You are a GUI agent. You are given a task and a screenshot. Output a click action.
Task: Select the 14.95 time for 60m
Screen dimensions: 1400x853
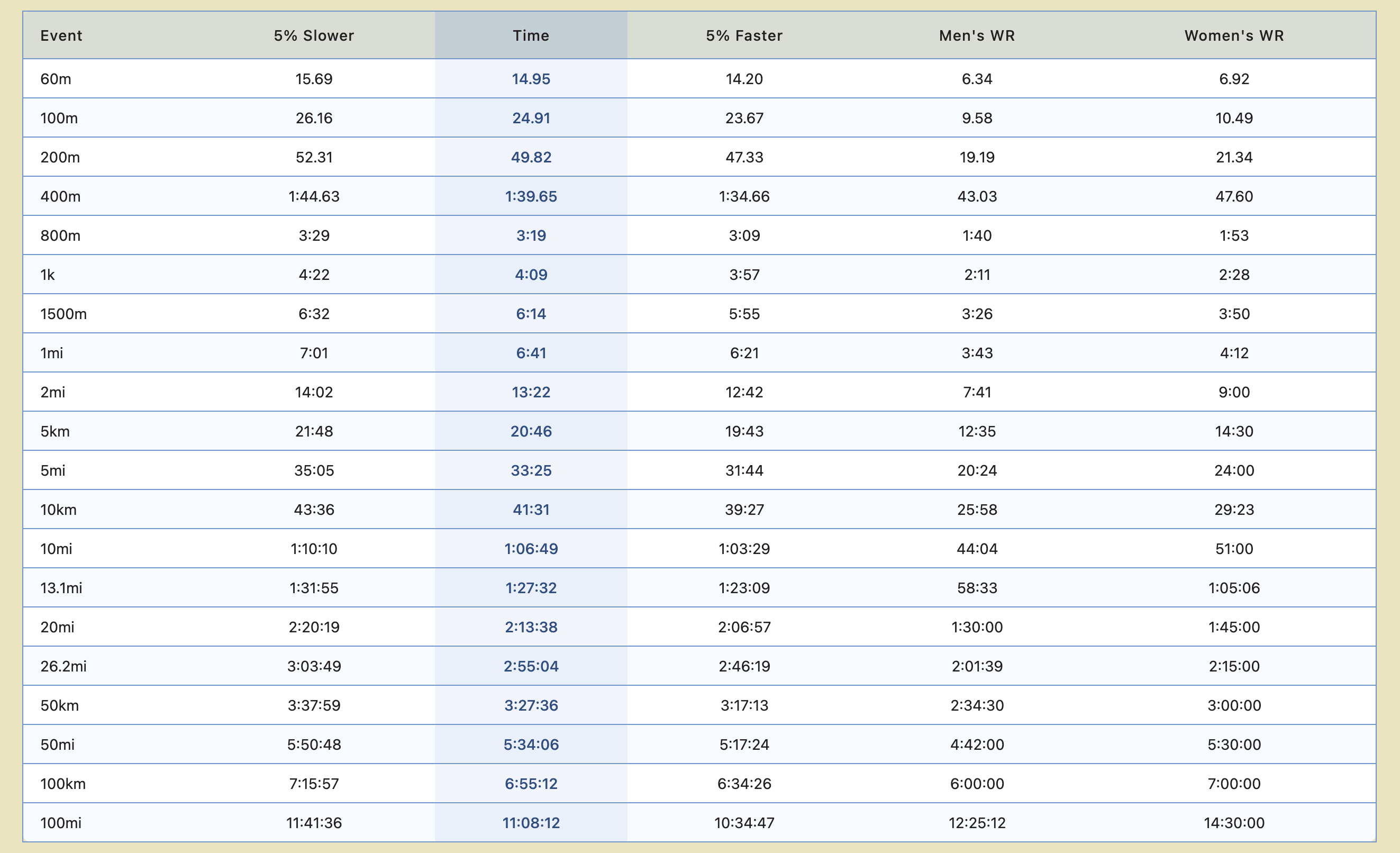pos(531,79)
